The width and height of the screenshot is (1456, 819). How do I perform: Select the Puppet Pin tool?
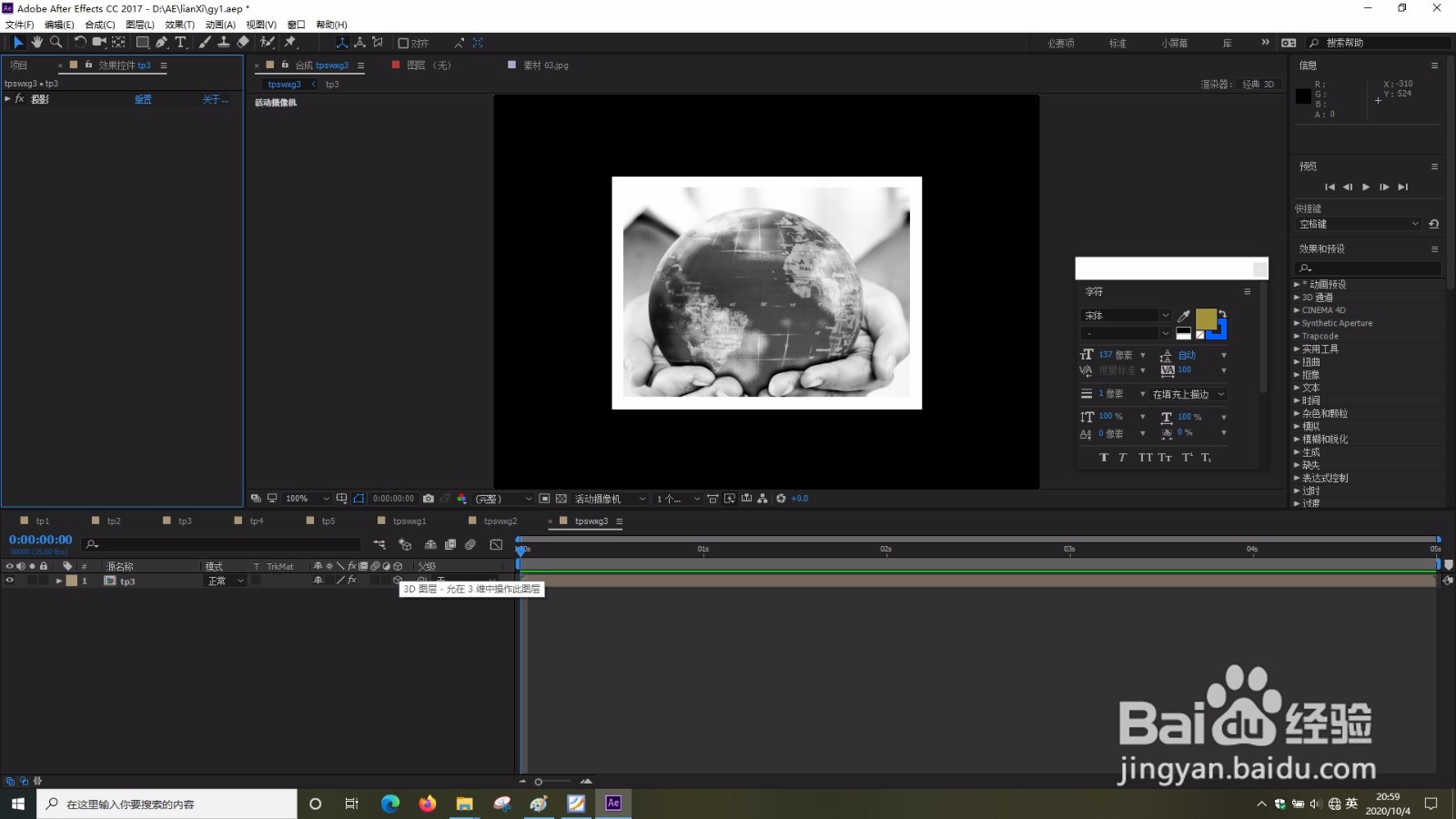pos(291,42)
